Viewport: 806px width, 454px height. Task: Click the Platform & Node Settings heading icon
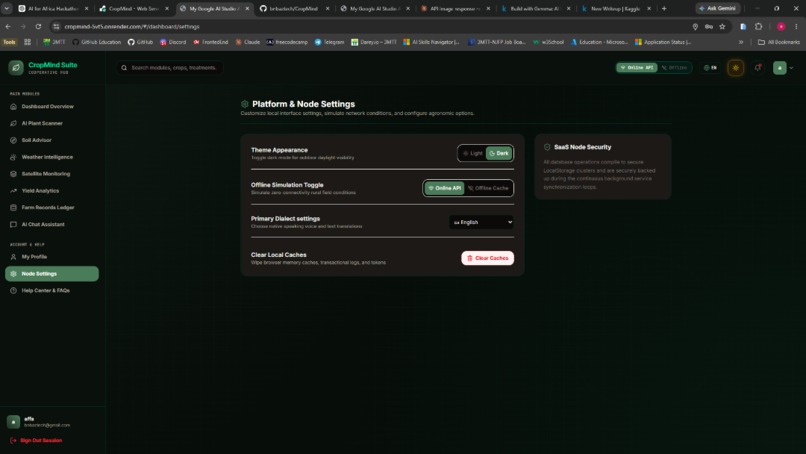point(245,104)
